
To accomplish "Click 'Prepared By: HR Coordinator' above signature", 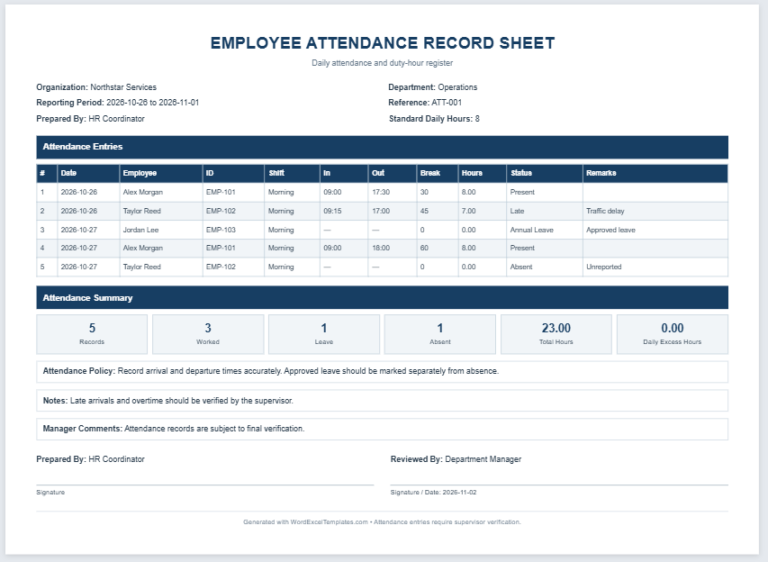I will 90,460.
